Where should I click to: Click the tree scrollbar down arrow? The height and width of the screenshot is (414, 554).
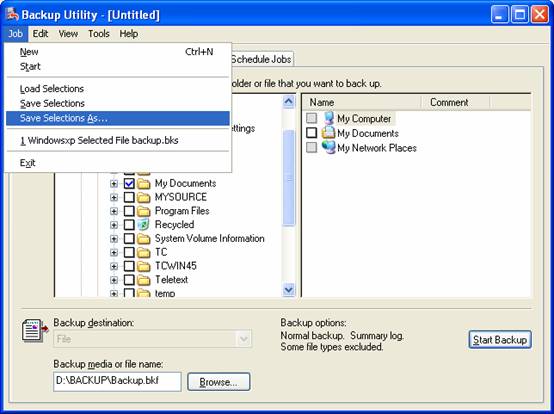tap(289, 290)
